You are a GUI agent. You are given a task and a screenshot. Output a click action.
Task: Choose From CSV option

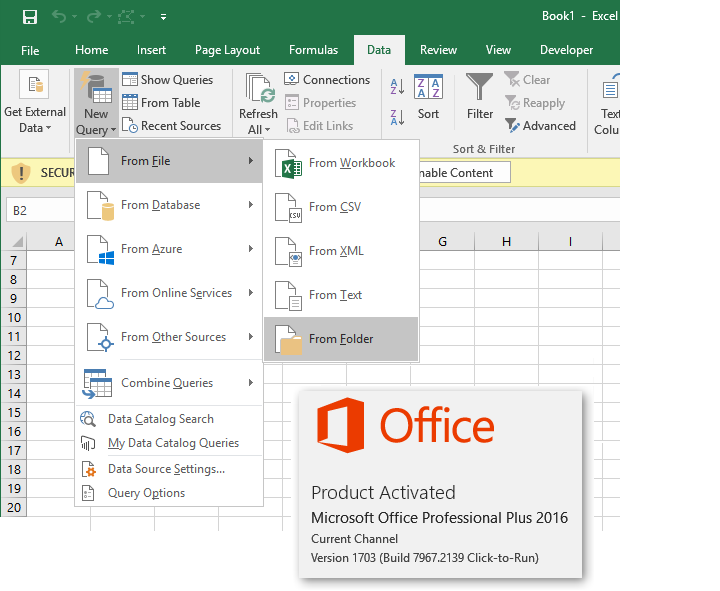coord(341,207)
